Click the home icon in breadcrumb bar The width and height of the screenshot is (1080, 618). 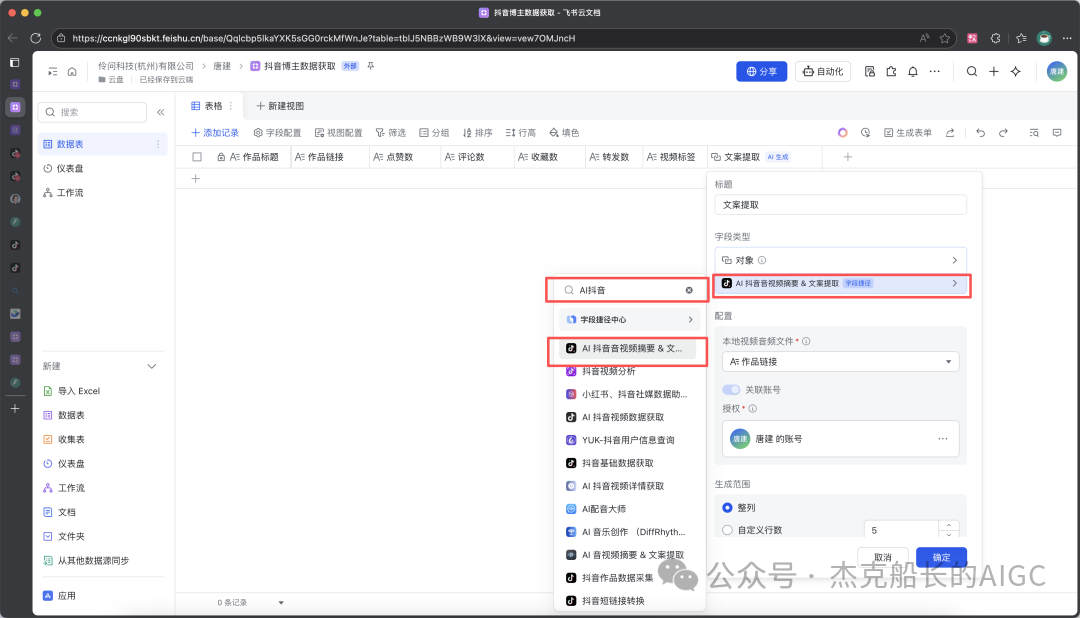(x=72, y=72)
